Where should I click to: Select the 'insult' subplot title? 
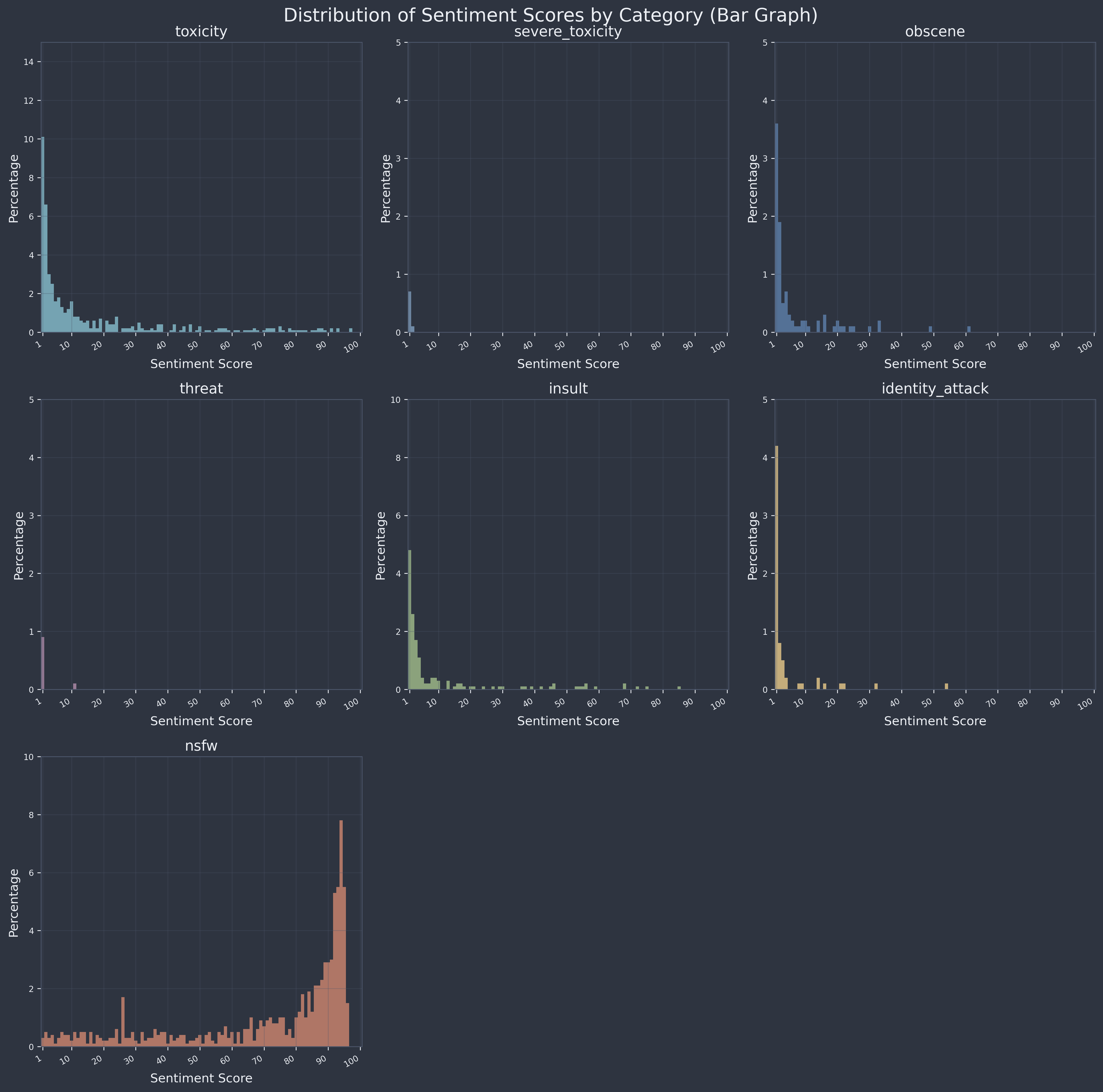click(x=568, y=389)
